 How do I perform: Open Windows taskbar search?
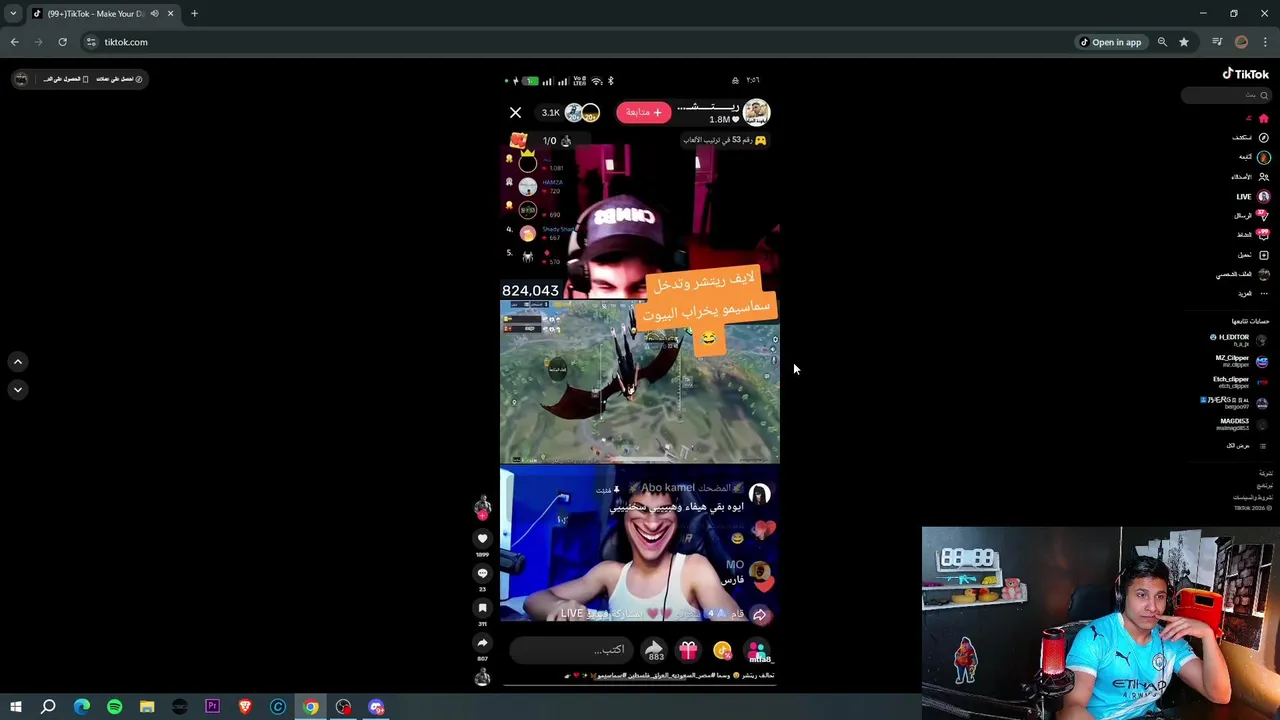[x=48, y=707]
